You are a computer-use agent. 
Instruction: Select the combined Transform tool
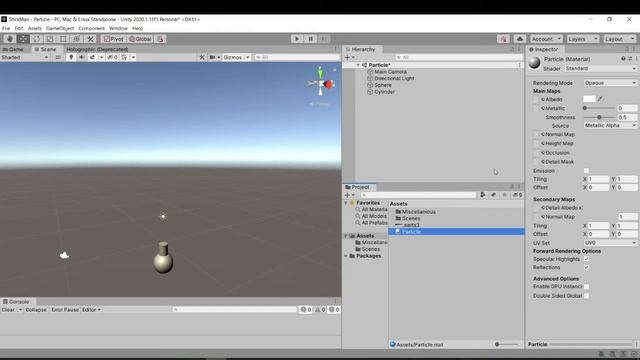tap(77, 39)
